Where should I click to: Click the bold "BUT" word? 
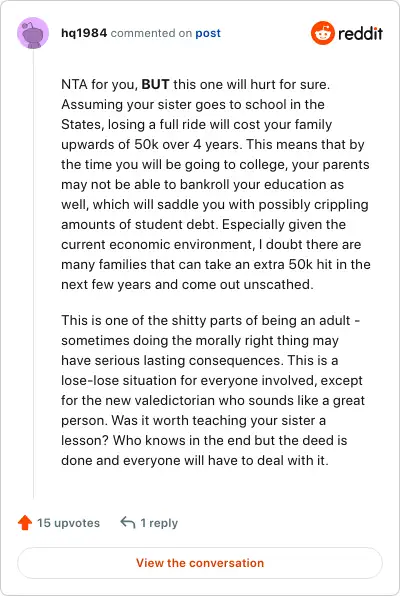(155, 84)
